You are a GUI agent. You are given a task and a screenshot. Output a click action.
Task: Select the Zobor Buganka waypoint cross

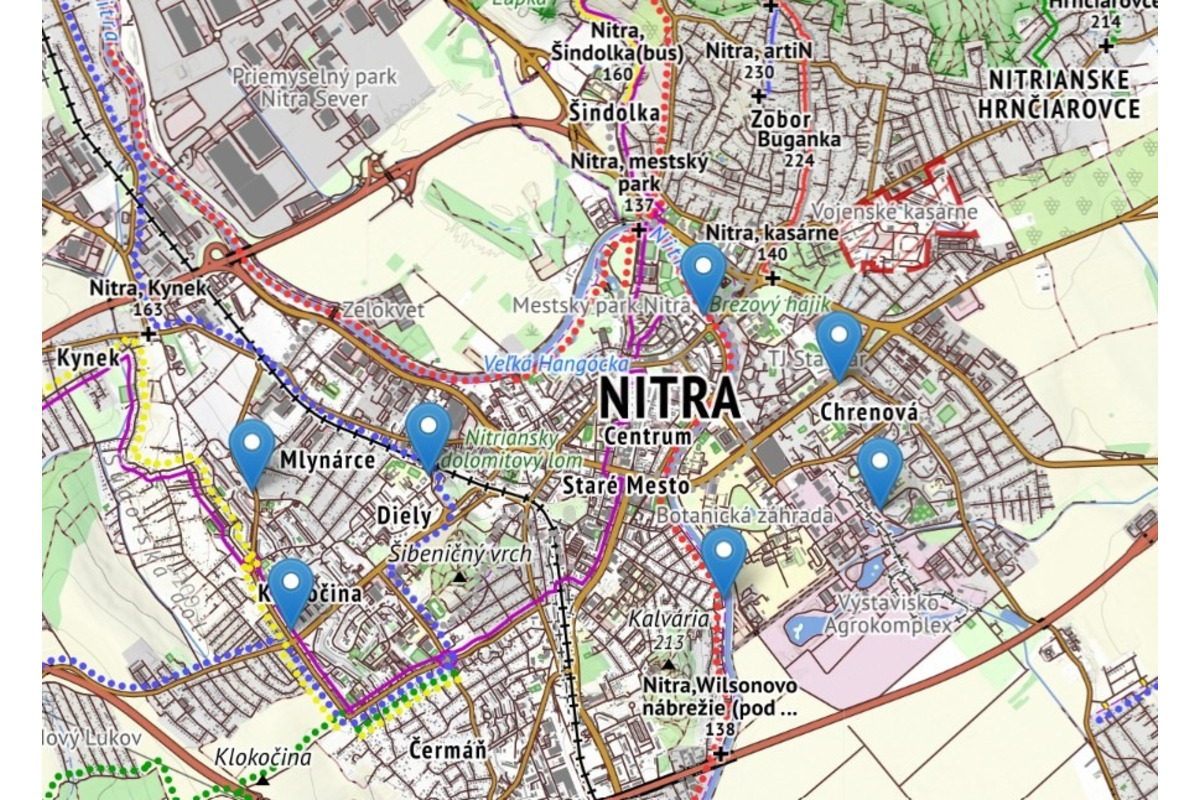coord(759,96)
